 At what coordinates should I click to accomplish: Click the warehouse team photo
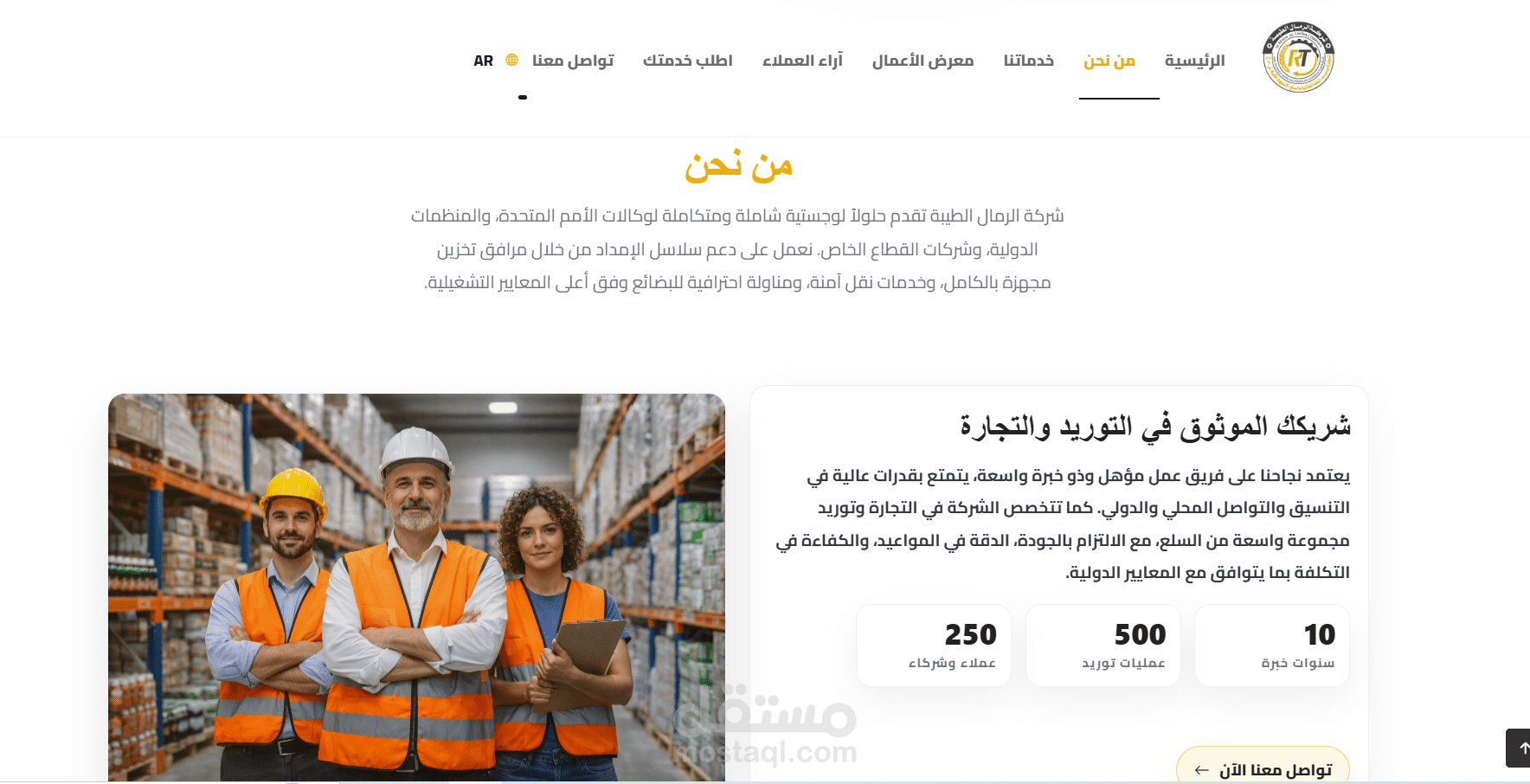click(x=416, y=588)
